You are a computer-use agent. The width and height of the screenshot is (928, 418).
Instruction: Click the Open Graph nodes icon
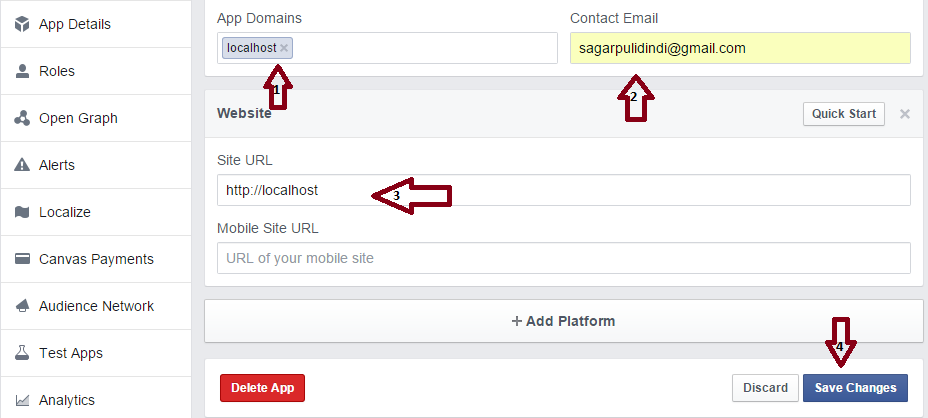22,118
